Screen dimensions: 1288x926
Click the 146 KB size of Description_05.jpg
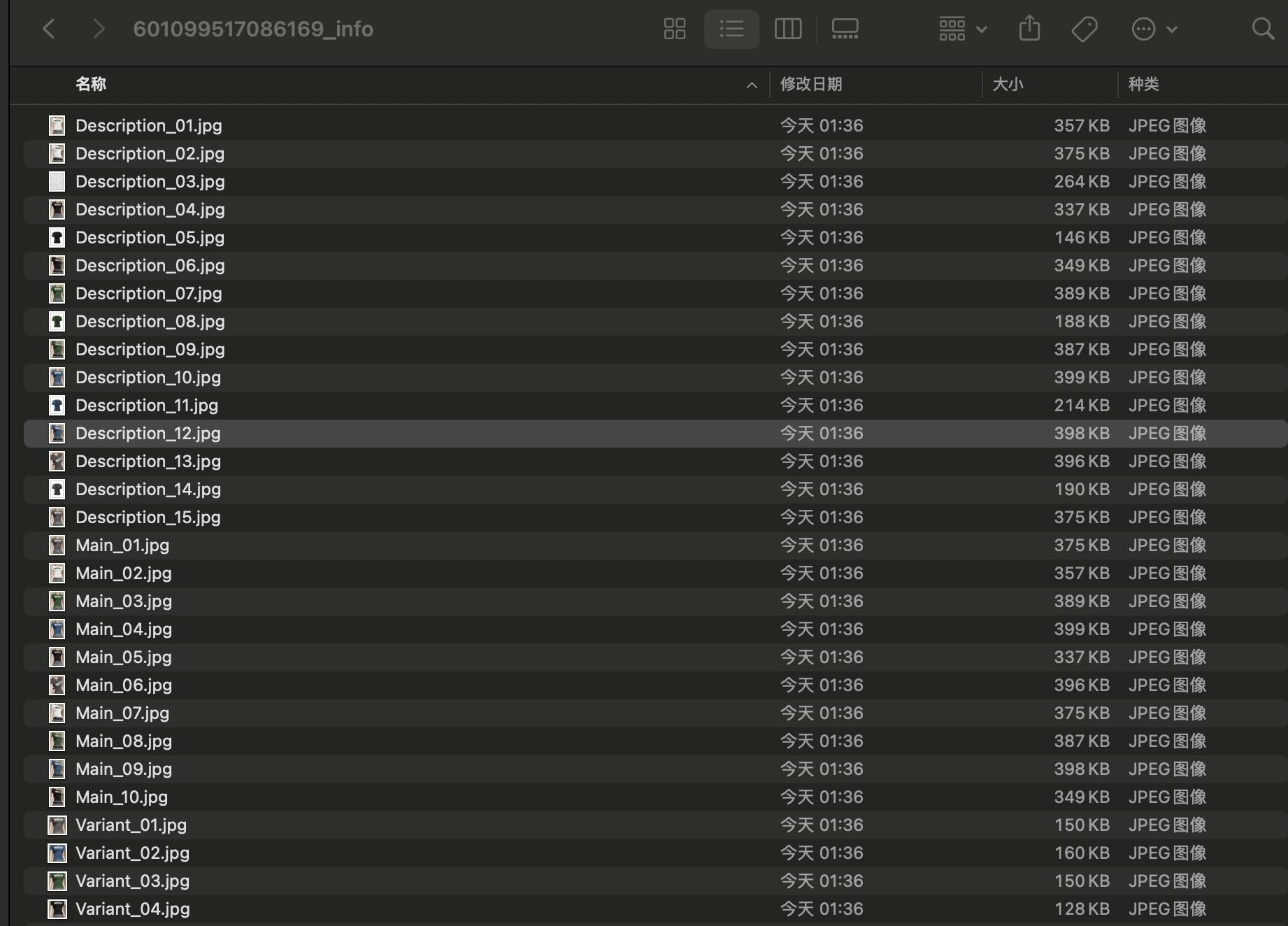point(1082,237)
